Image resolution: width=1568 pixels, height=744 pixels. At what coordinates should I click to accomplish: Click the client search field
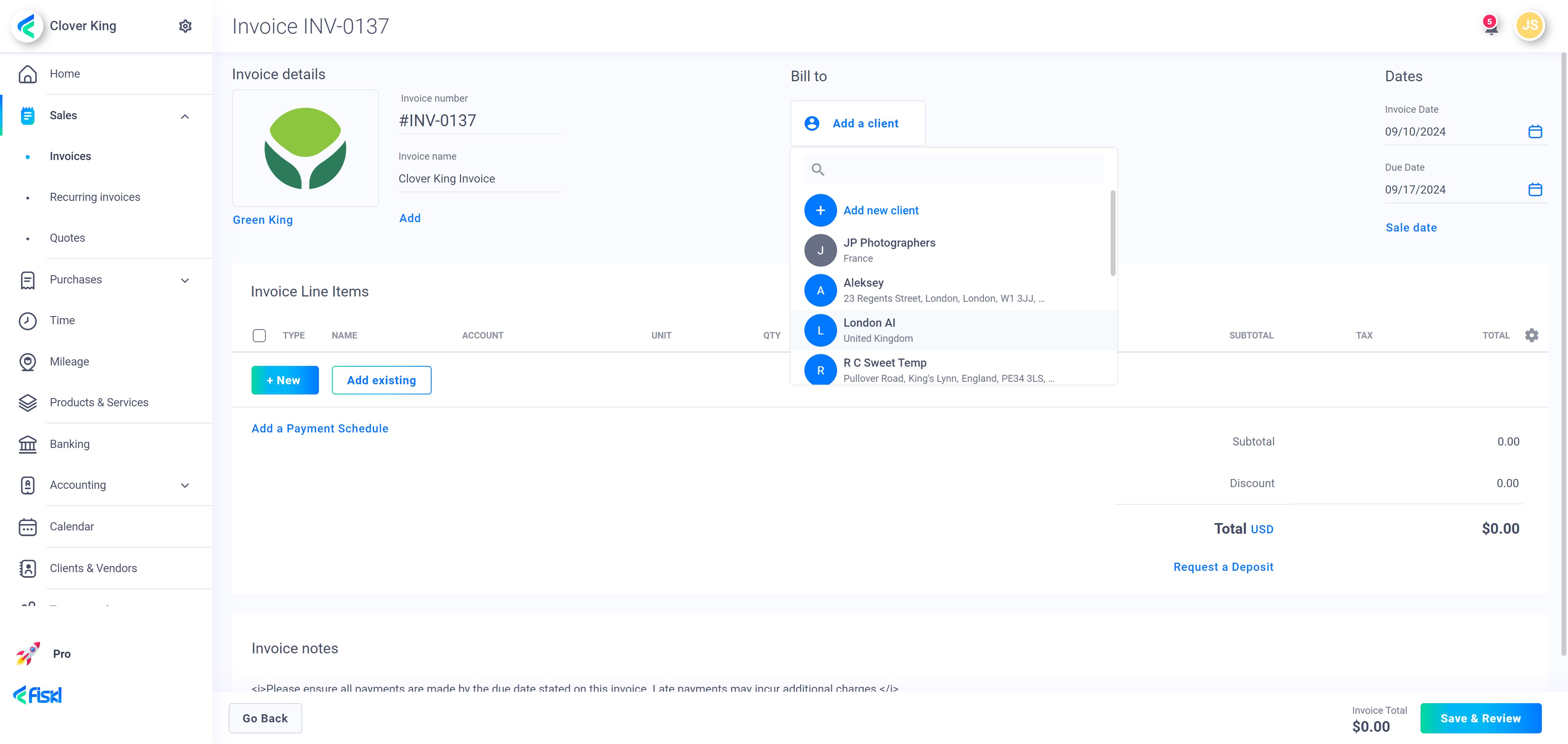(x=953, y=169)
